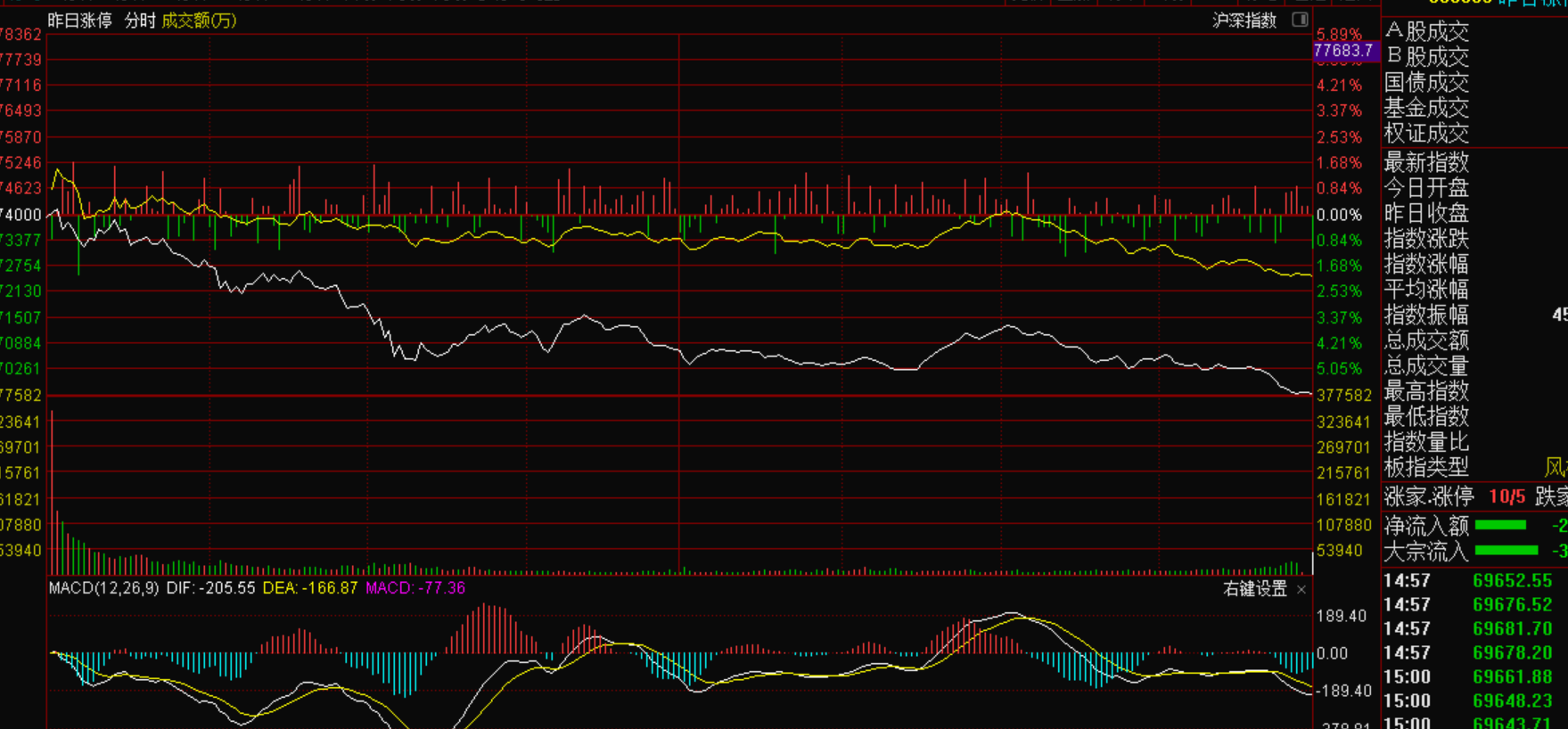1568x729 pixels.
Task: Click the MACD: -77.36 value
Action: point(415,588)
